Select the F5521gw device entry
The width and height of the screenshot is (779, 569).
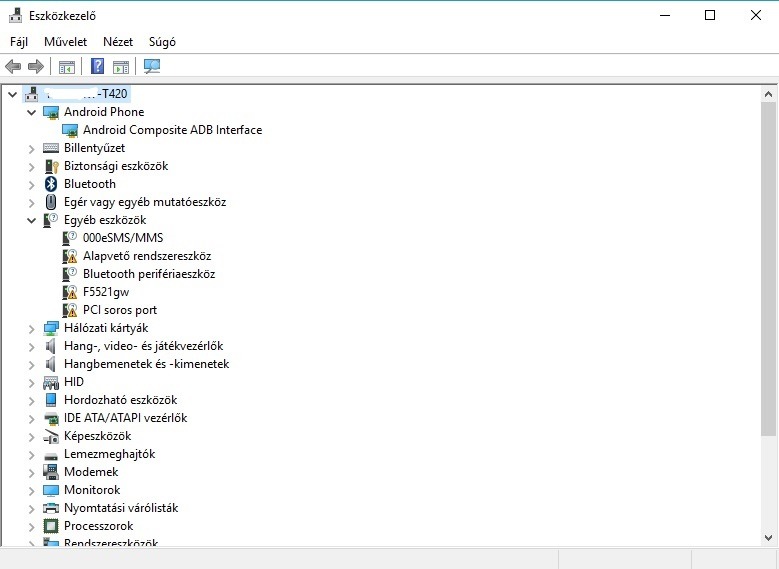coord(106,292)
